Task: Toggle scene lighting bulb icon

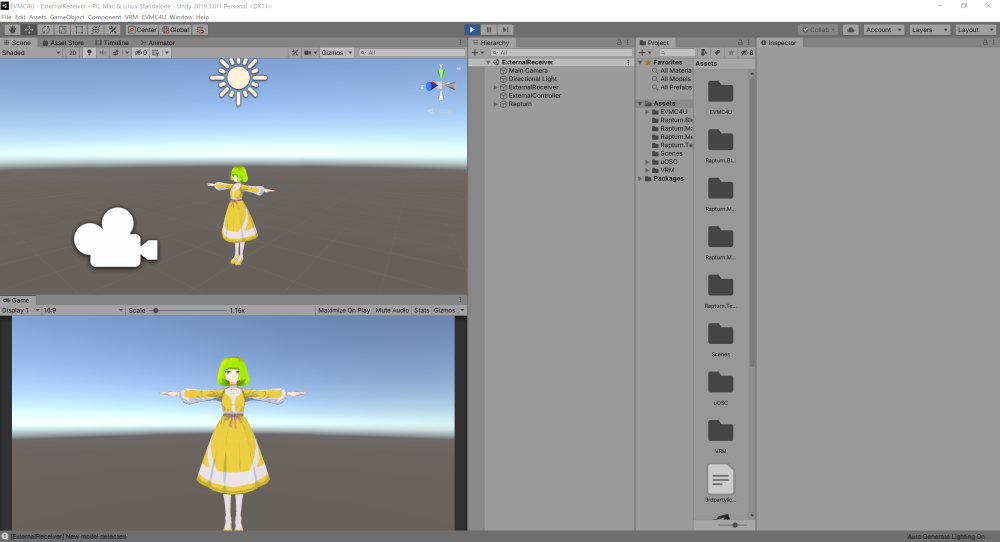Action: coord(89,52)
